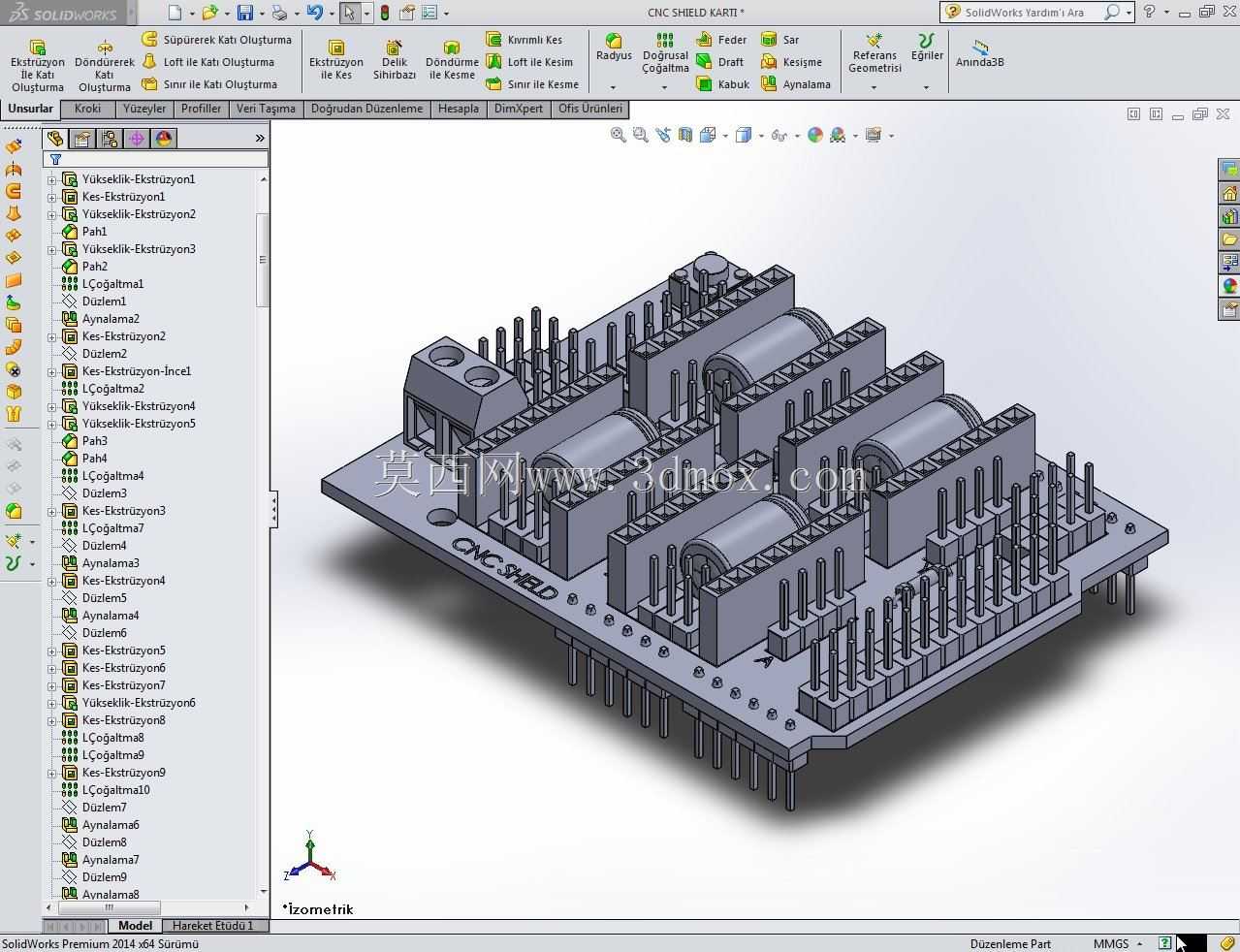
Task: Expand the Kes-Ekstrüzyon1 feature node
Action: pos(52,197)
